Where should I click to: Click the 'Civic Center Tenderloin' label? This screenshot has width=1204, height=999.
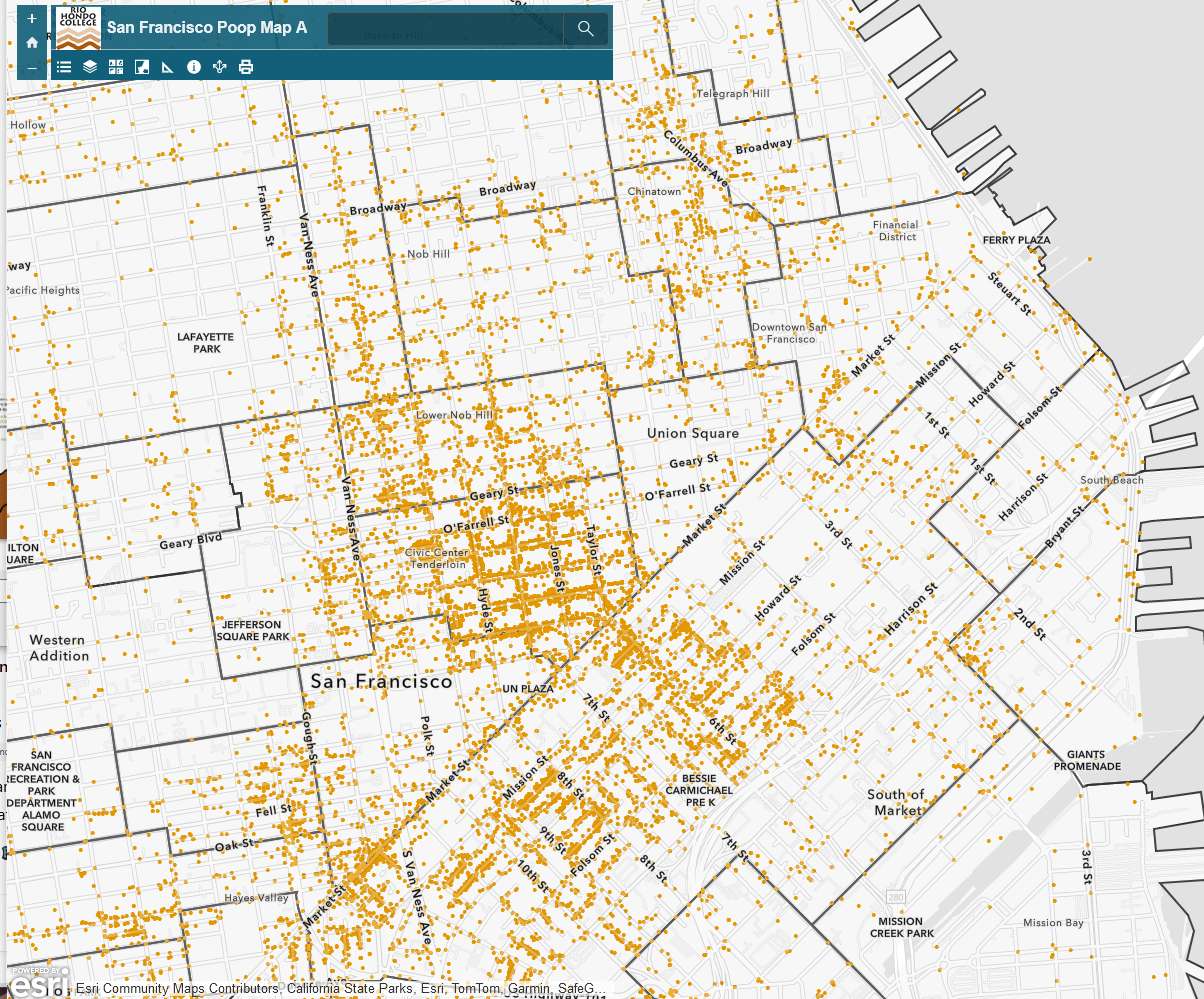point(436,558)
